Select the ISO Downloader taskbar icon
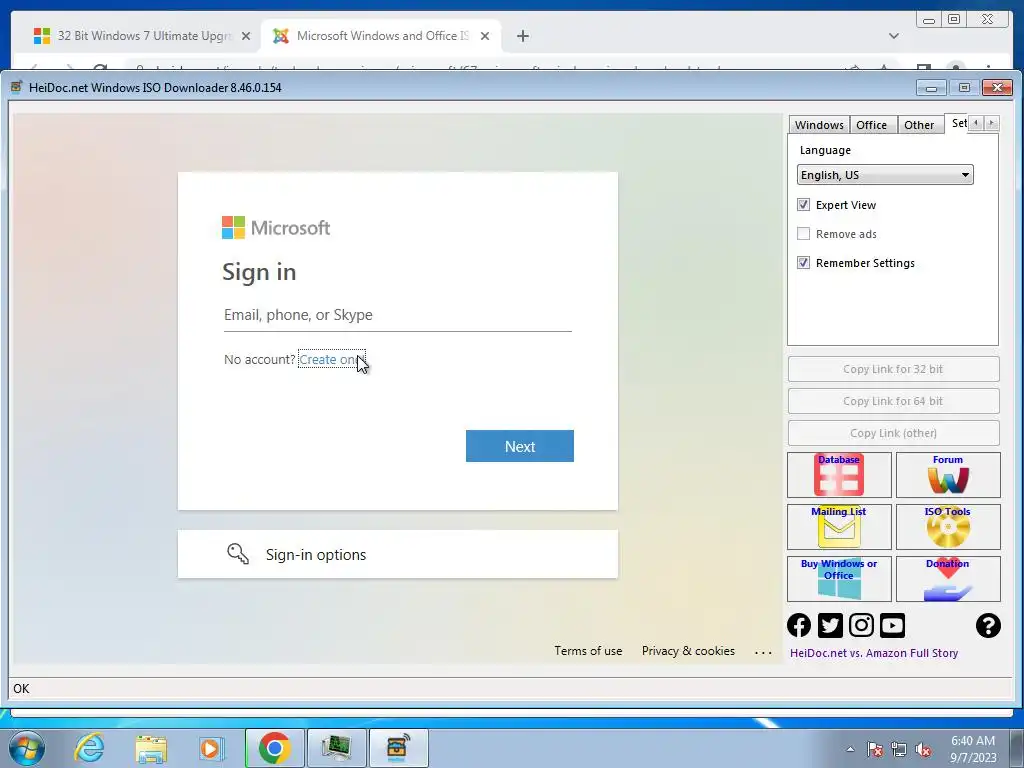Viewport: 1024px width, 768px height. click(398, 748)
